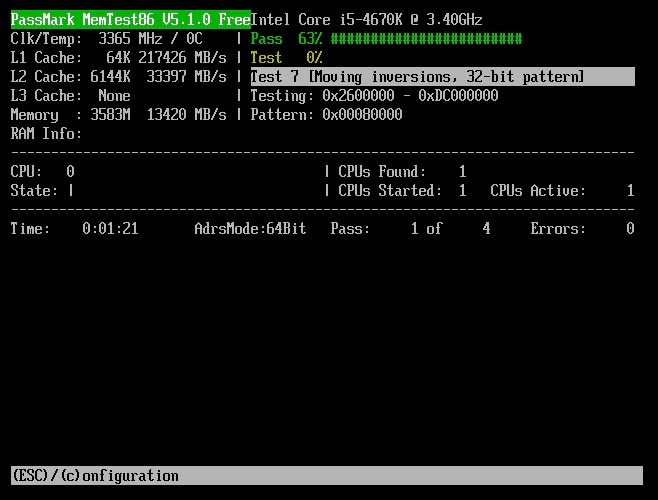Click the Test 0% progress indicator
The height and width of the screenshot is (500, 658).
click(x=286, y=58)
